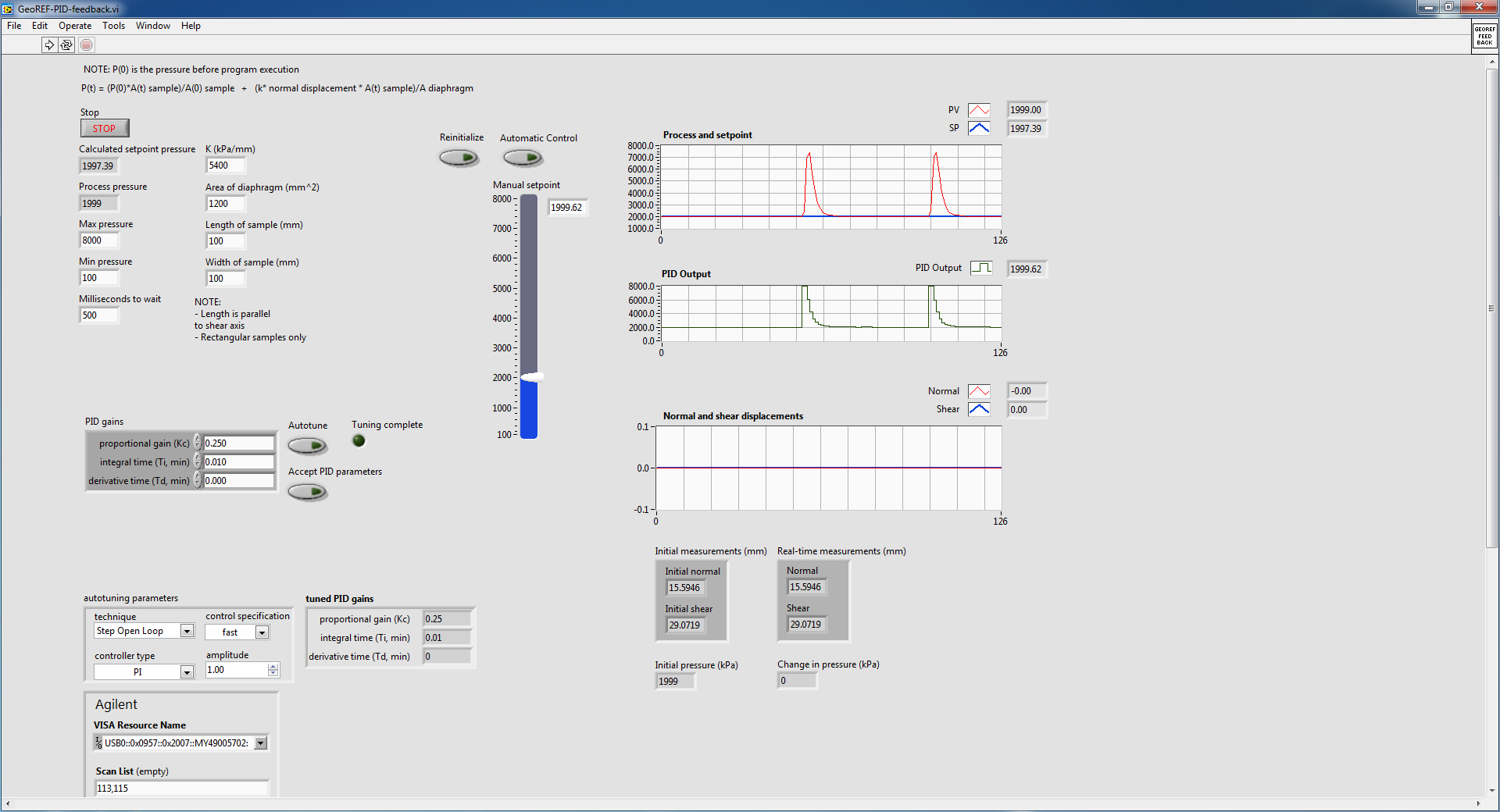
Task: Click the SP plot legend icon
Action: 979,128
